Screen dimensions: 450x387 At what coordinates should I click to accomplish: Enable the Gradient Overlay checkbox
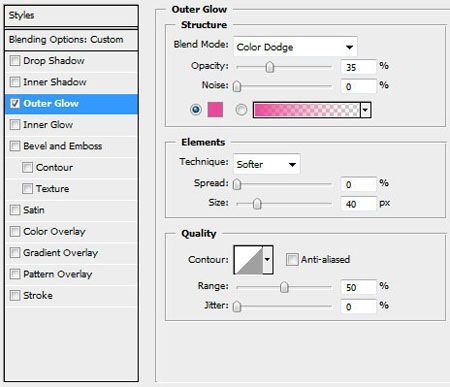click(15, 253)
